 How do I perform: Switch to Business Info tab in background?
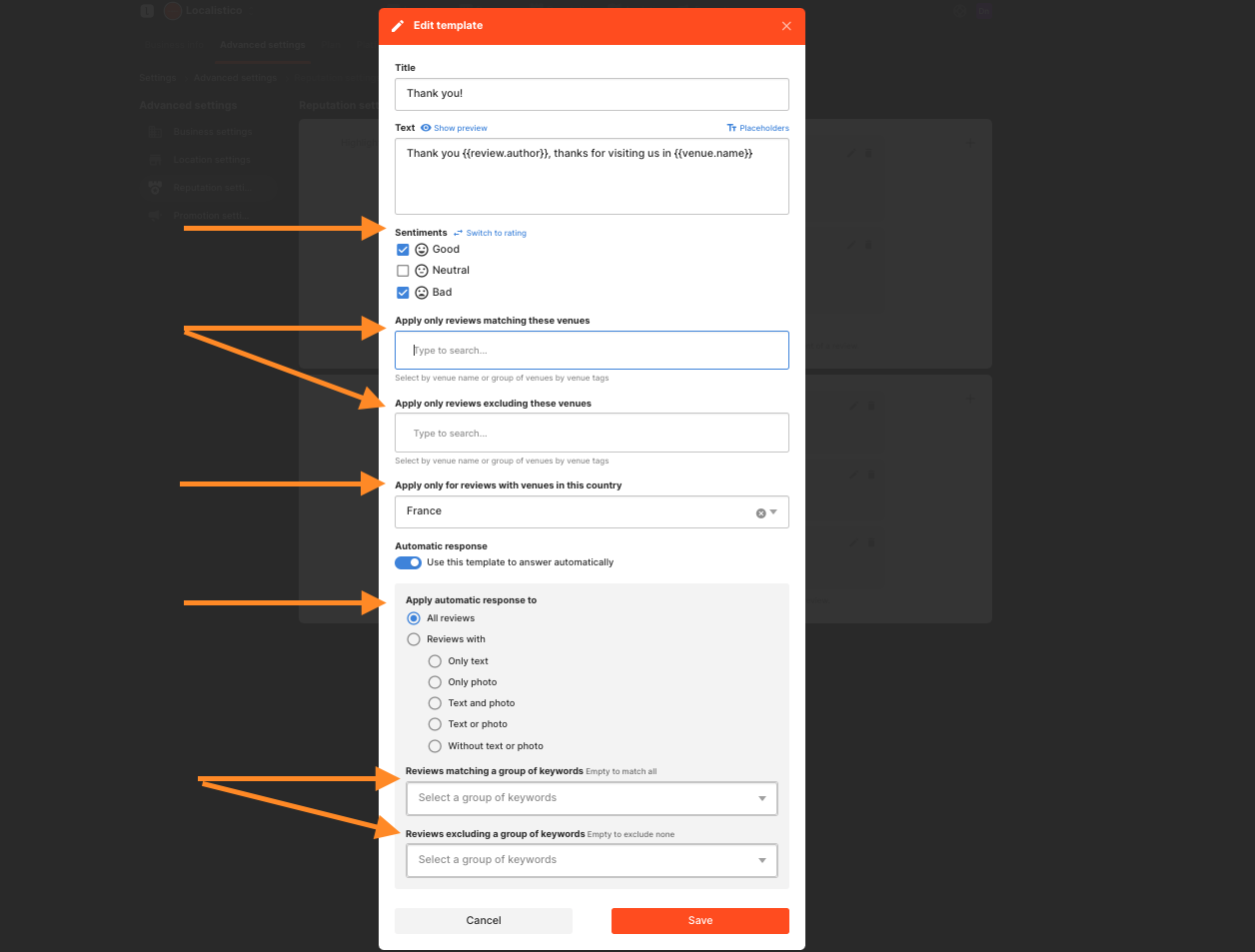173,45
